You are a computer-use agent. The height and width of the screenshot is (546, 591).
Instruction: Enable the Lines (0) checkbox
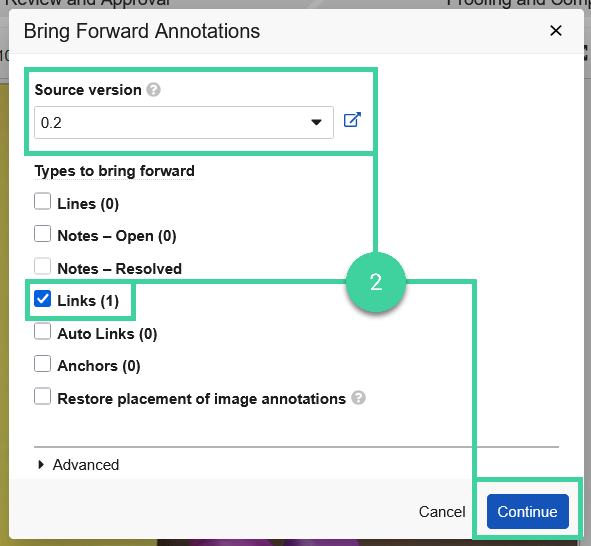42,201
